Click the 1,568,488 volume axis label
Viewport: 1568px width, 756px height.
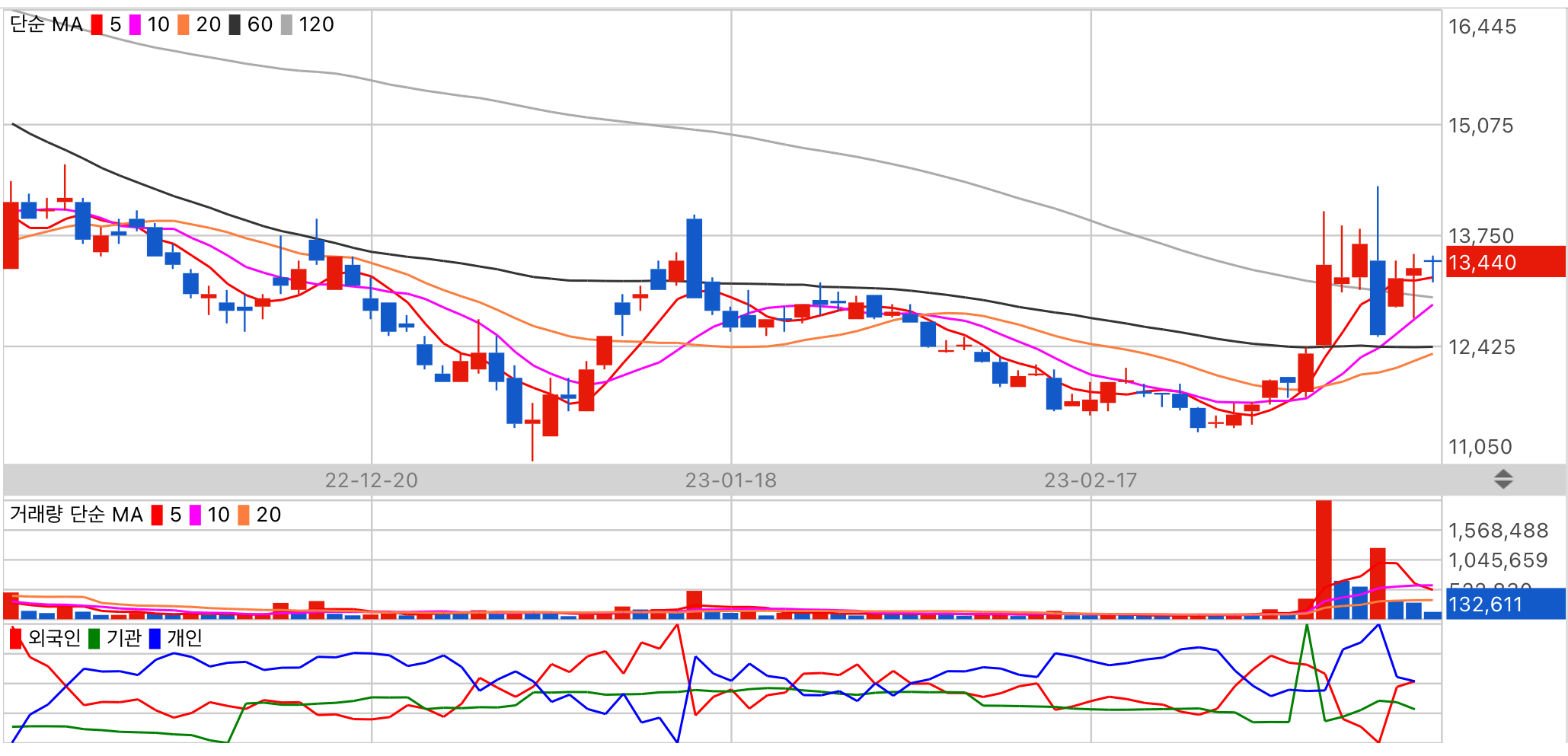point(1498,531)
